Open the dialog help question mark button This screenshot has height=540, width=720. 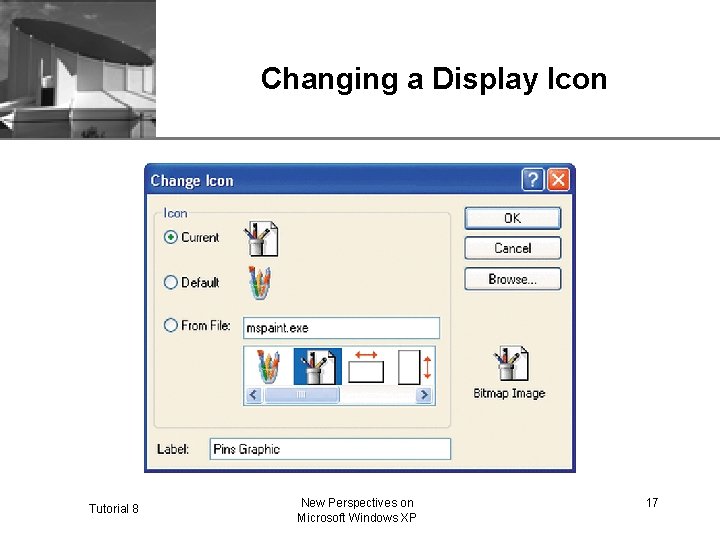point(532,180)
